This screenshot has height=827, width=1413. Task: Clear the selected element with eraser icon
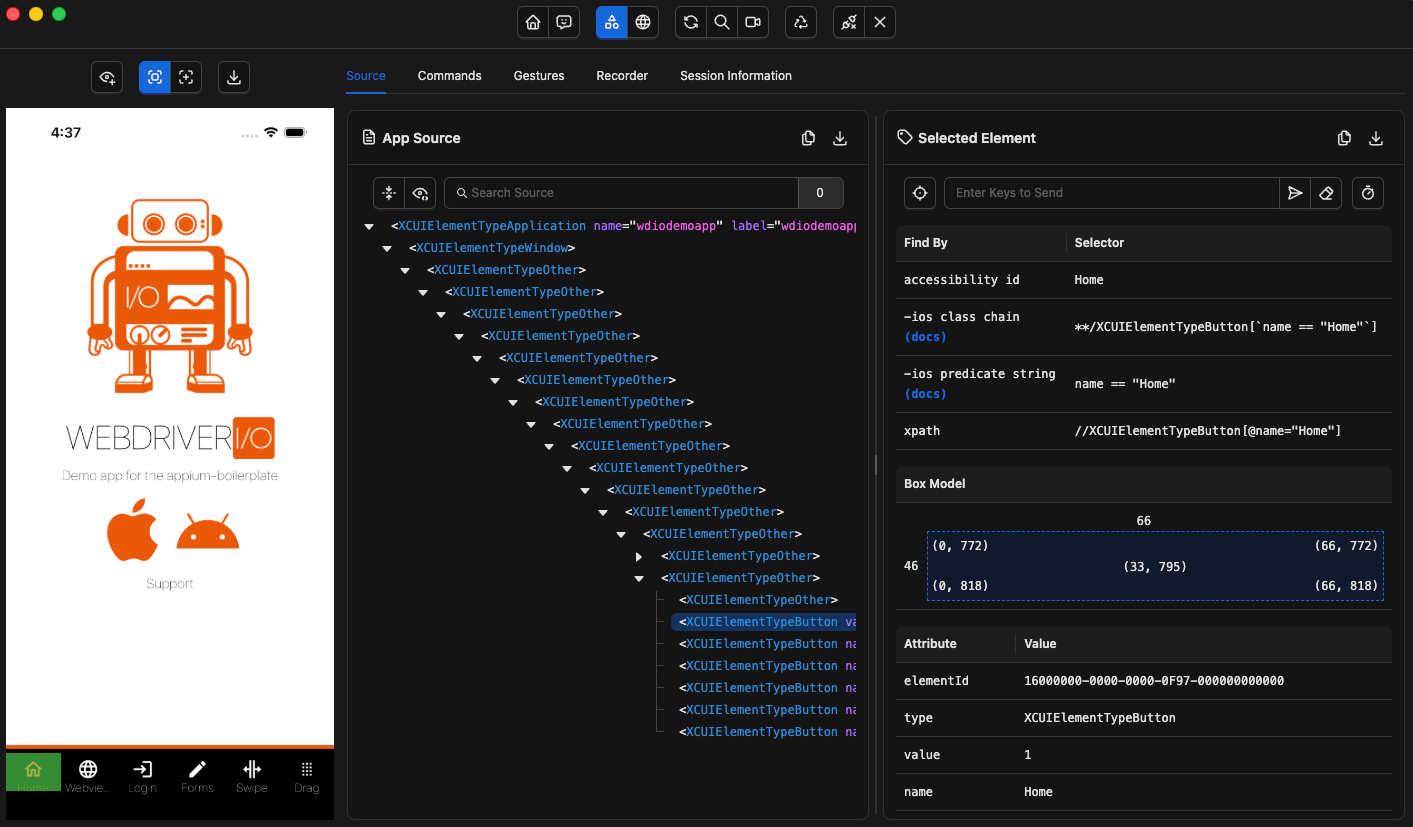1326,193
